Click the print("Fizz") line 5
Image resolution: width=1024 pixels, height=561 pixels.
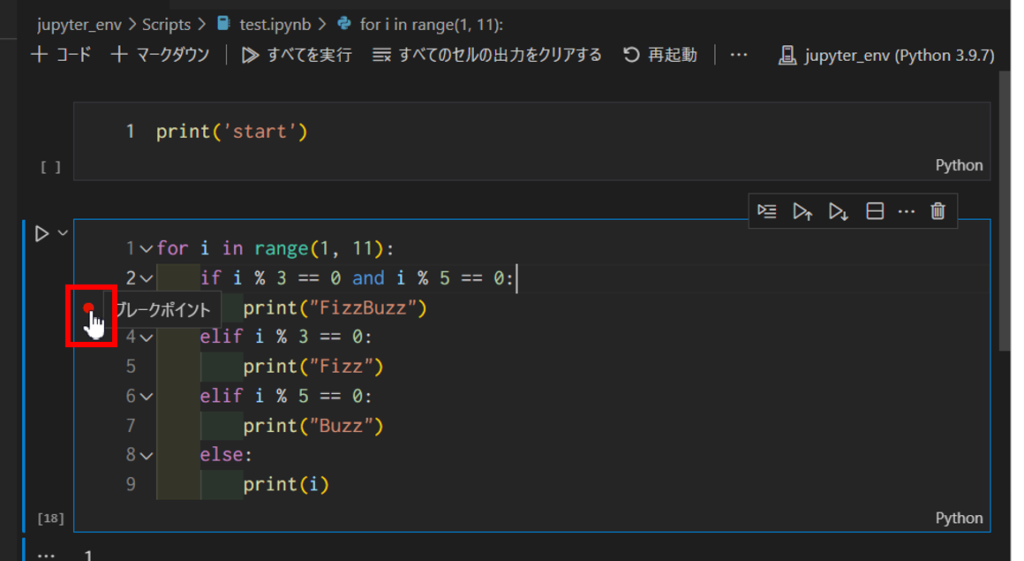313,366
